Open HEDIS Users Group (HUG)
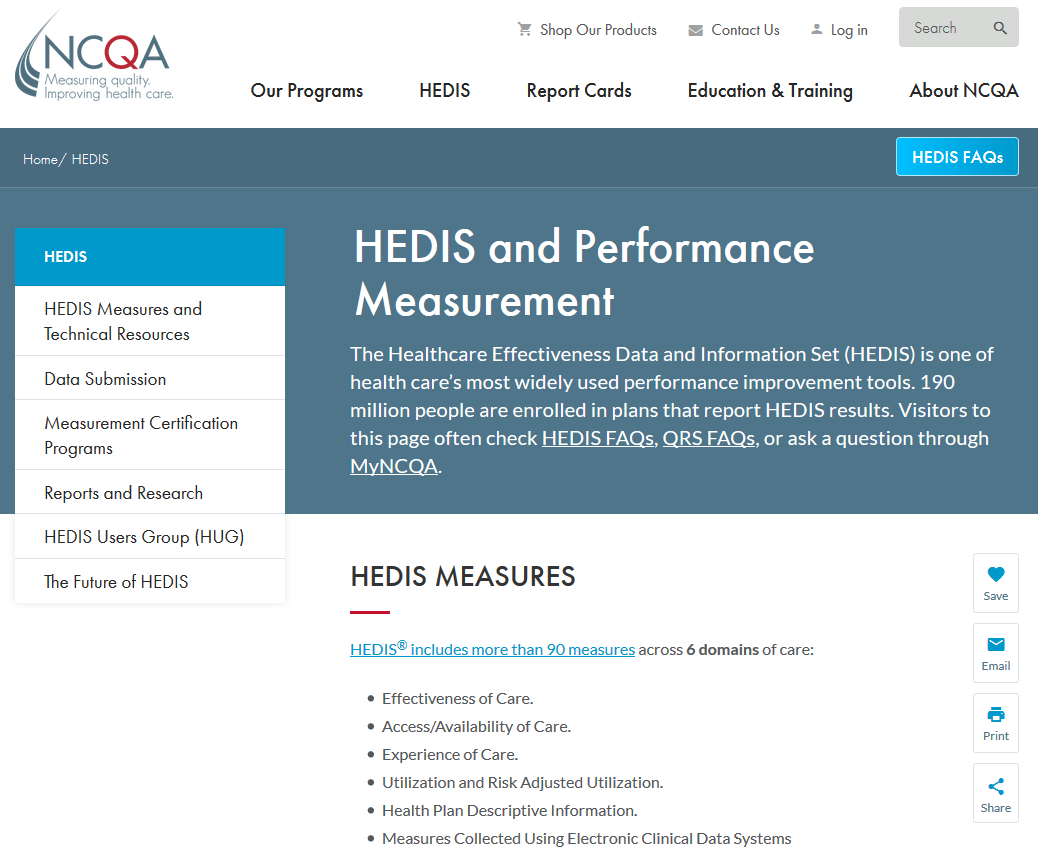Viewport: 1038px width, 867px height. pyautogui.click(x=150, y=537)
